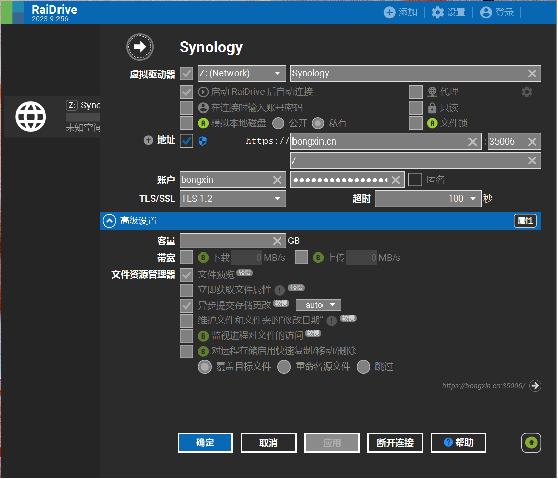The height and width of the screenshot is (479, 558).
Task: Click the login account icon in the top bar
Action: [x=486, y=12]
